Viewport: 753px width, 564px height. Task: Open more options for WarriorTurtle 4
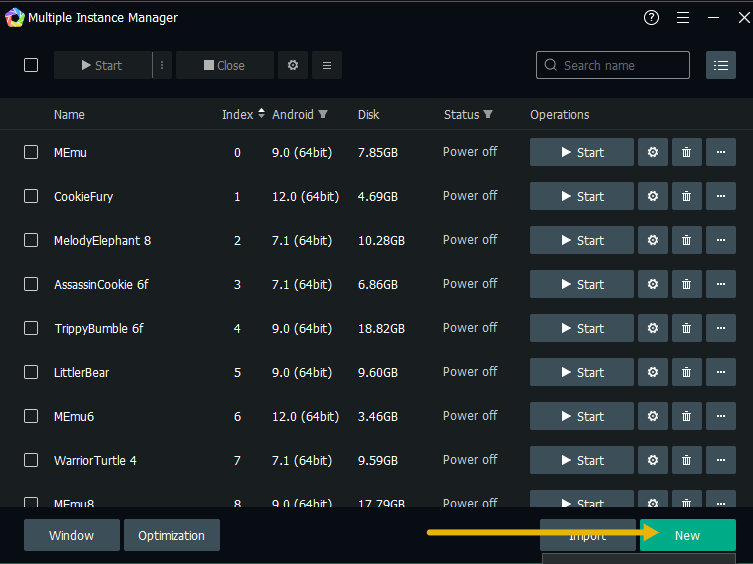tap(721, 460)
